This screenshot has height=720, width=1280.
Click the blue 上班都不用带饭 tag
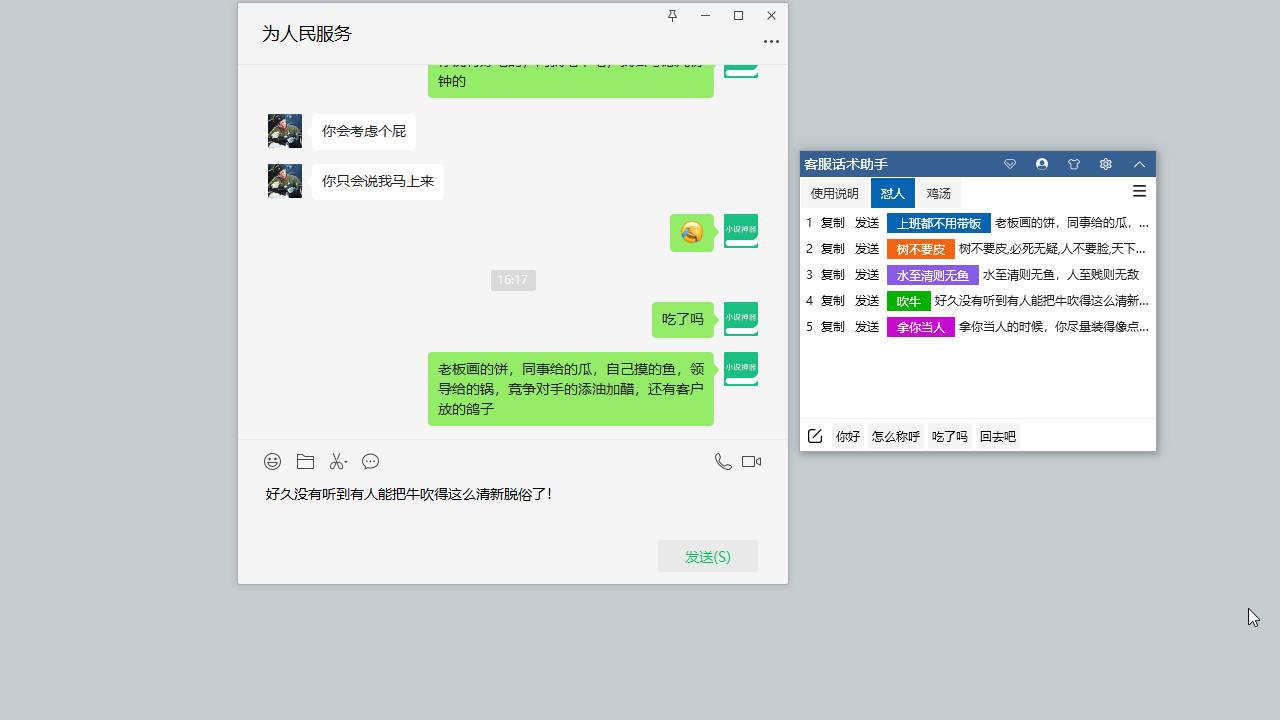click(939, 223)
